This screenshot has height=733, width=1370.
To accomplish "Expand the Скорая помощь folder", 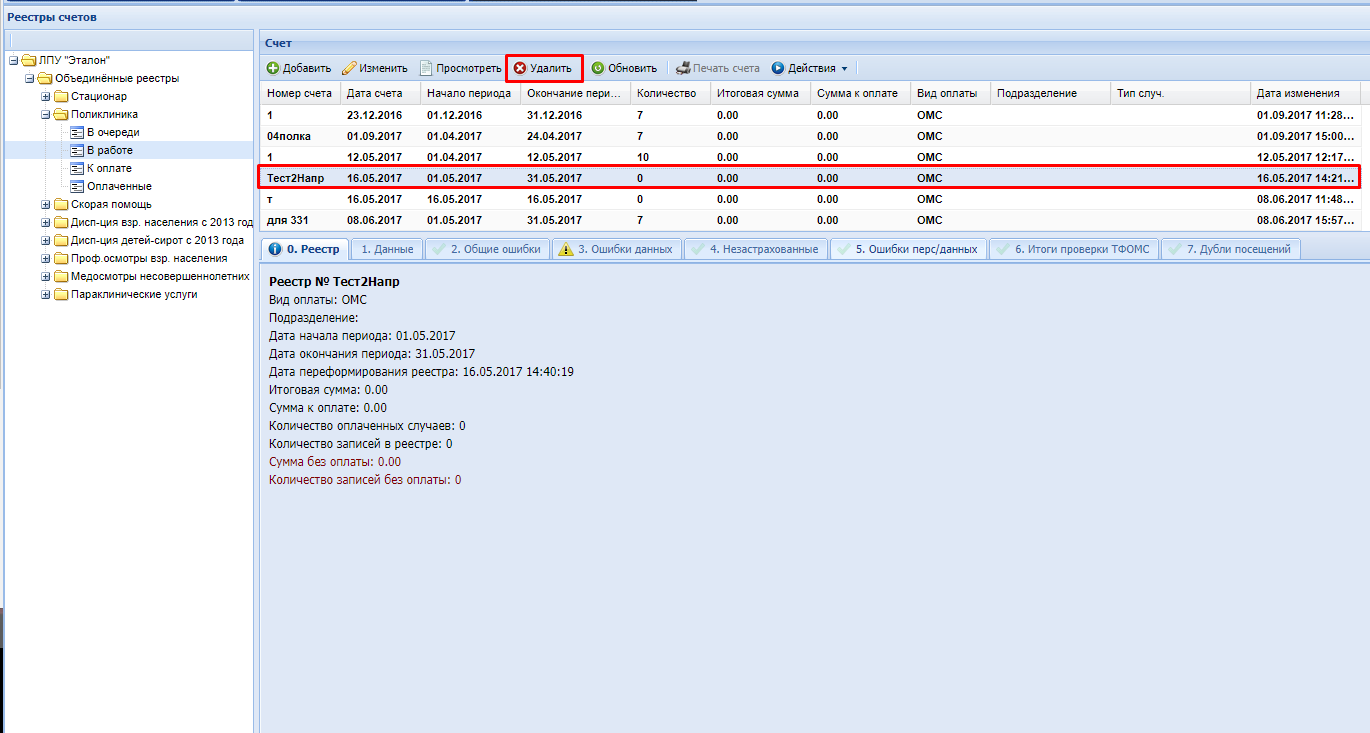I will (46, 204).
